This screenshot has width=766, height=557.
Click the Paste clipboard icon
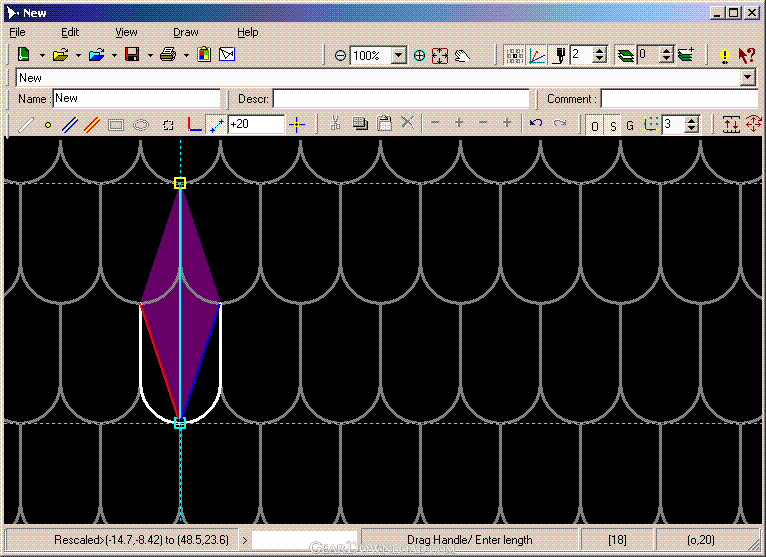click(384, 123)
